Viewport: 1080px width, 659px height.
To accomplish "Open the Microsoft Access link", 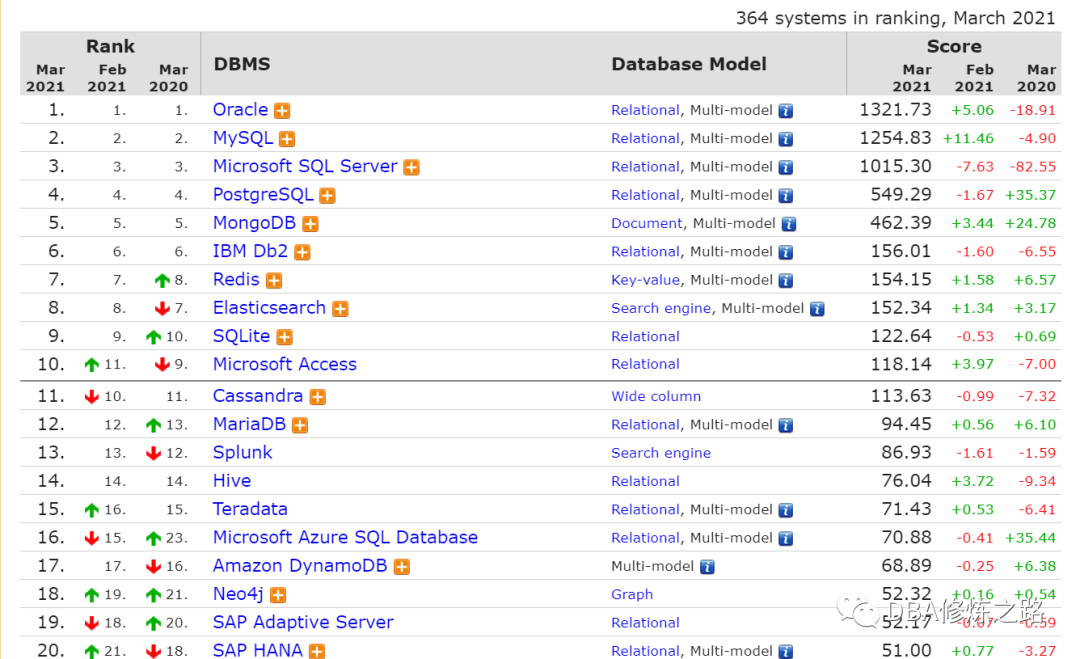I will [284, 364].
